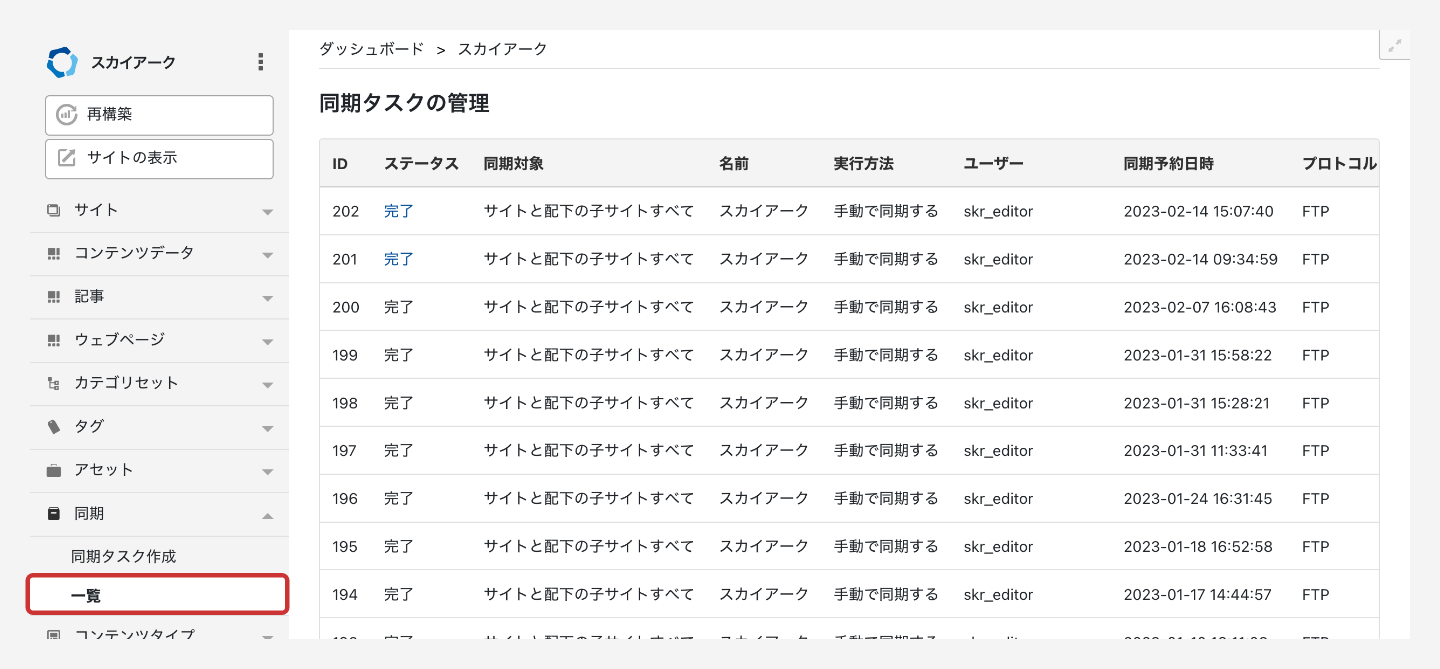The image size is (1440, 669).
Task: Open 同期タスク作成 in the sidebar
Action: [x=123, y=556]
